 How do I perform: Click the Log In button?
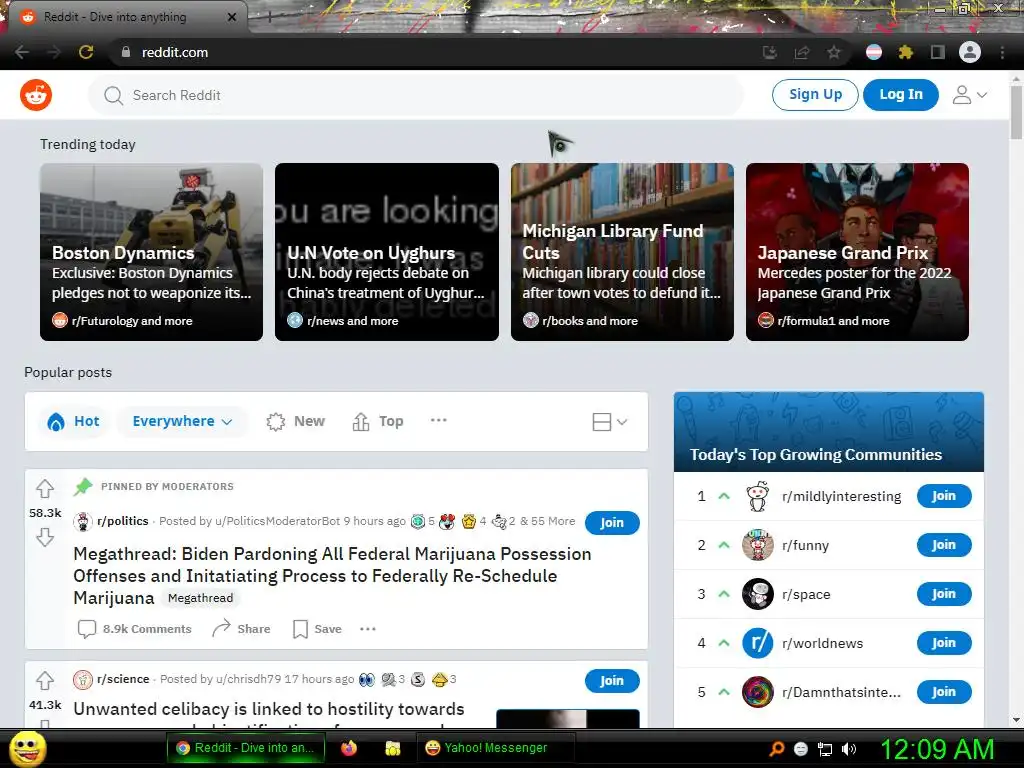[x=901, y=95]
